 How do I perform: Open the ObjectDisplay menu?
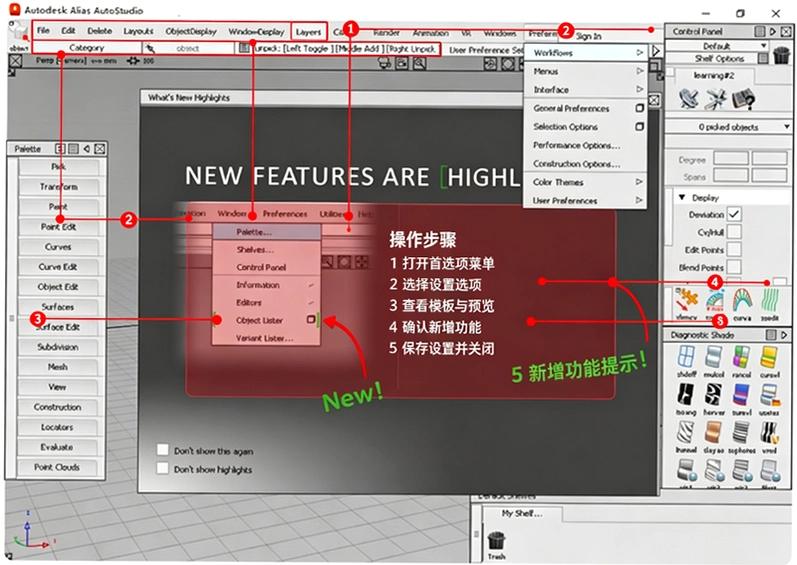[x=191, y=31]
